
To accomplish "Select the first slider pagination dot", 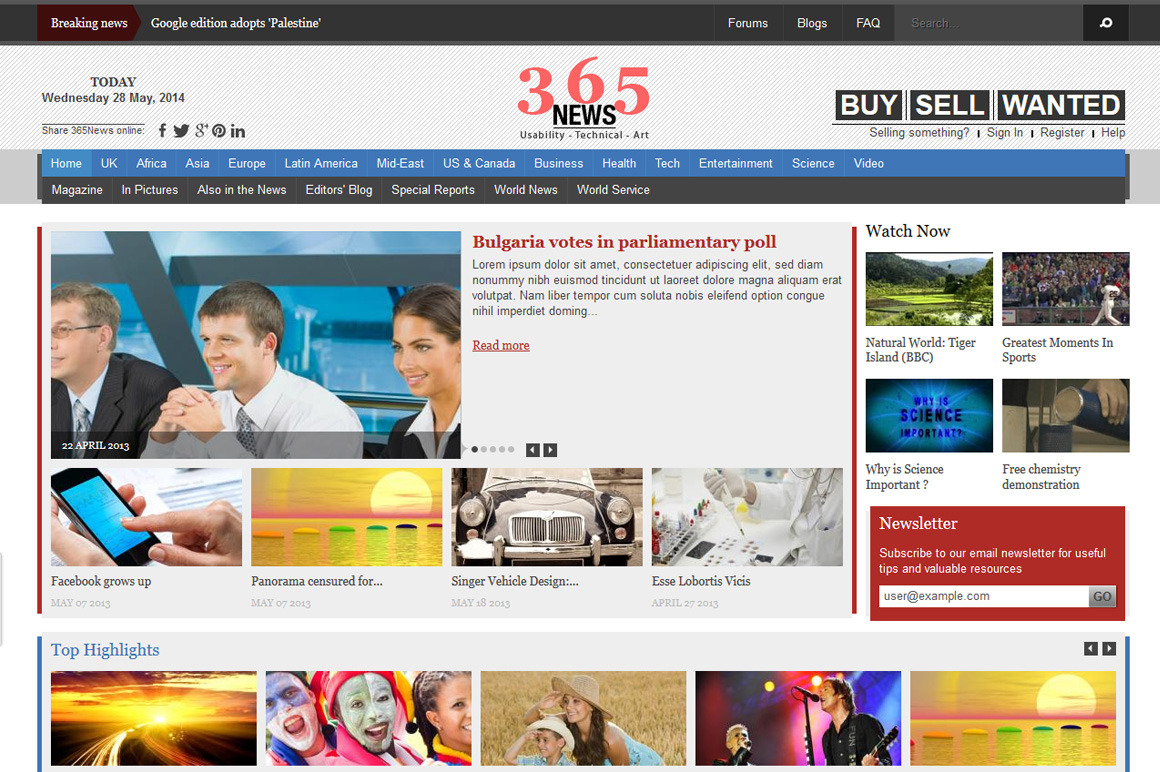I will (x=475, y=450).
